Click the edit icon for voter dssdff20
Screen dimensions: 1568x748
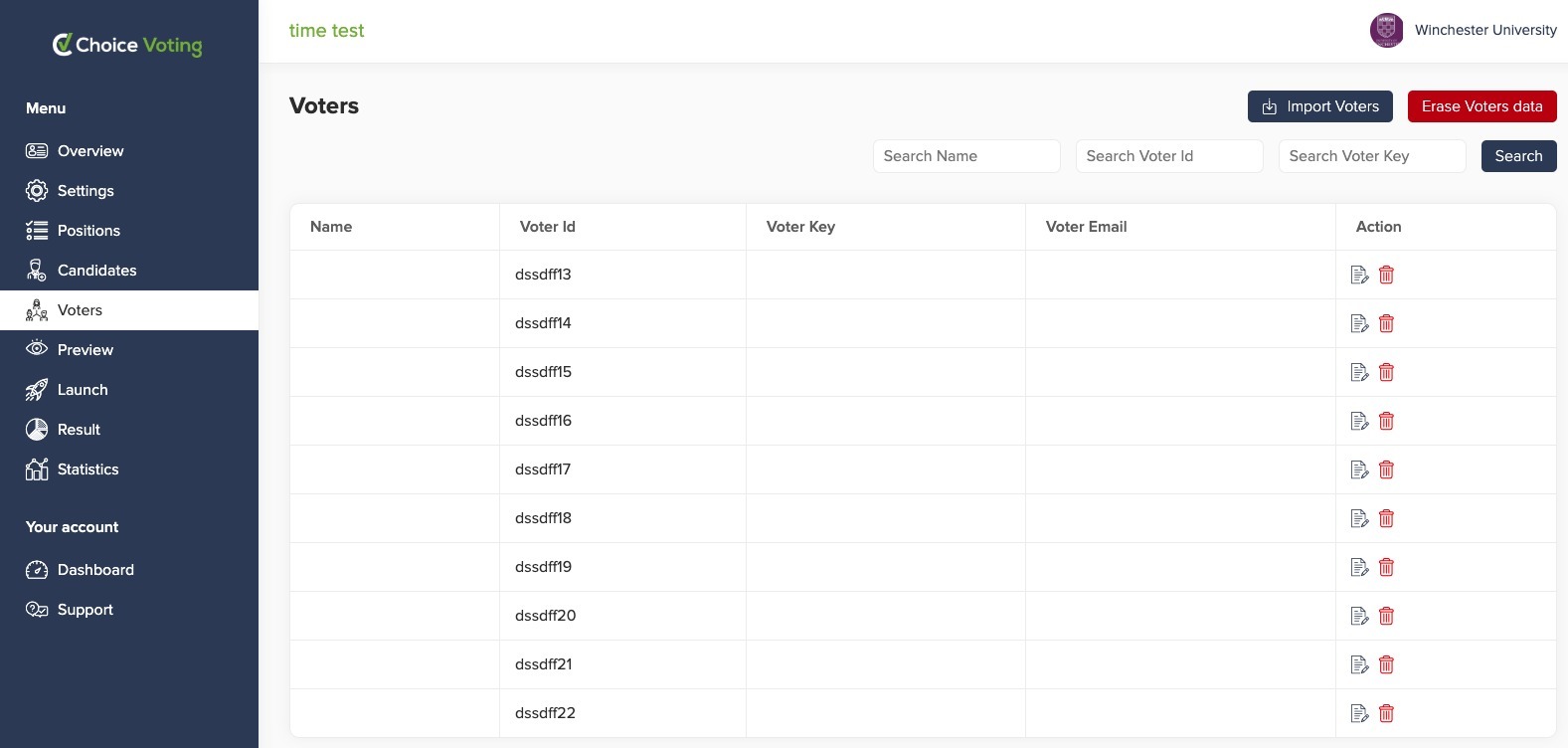point(1359,616)
